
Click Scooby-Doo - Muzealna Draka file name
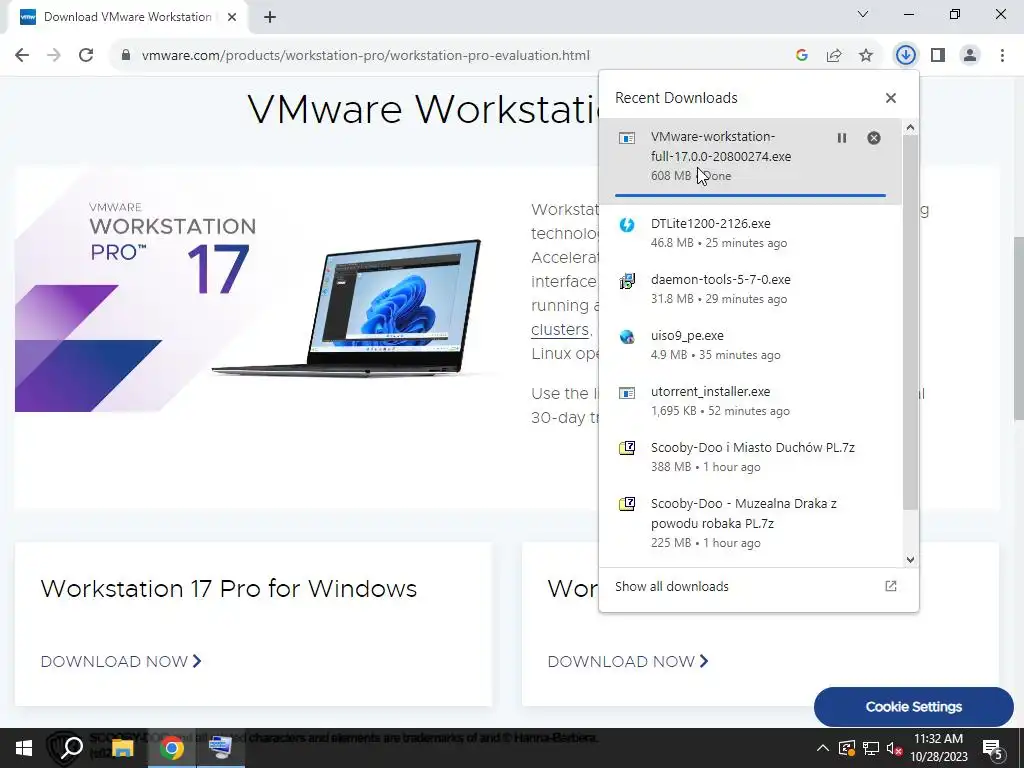tap(744, 513)
